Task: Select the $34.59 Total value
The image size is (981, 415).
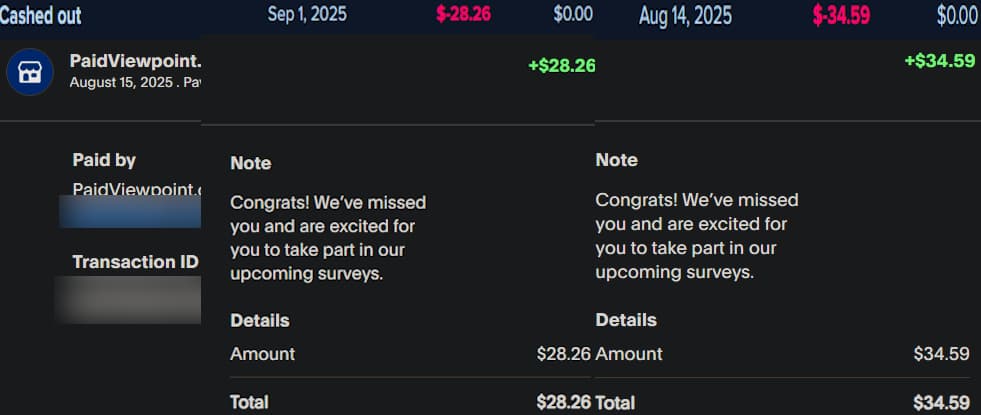Action: pyautogui.click(x=941, y=403)
